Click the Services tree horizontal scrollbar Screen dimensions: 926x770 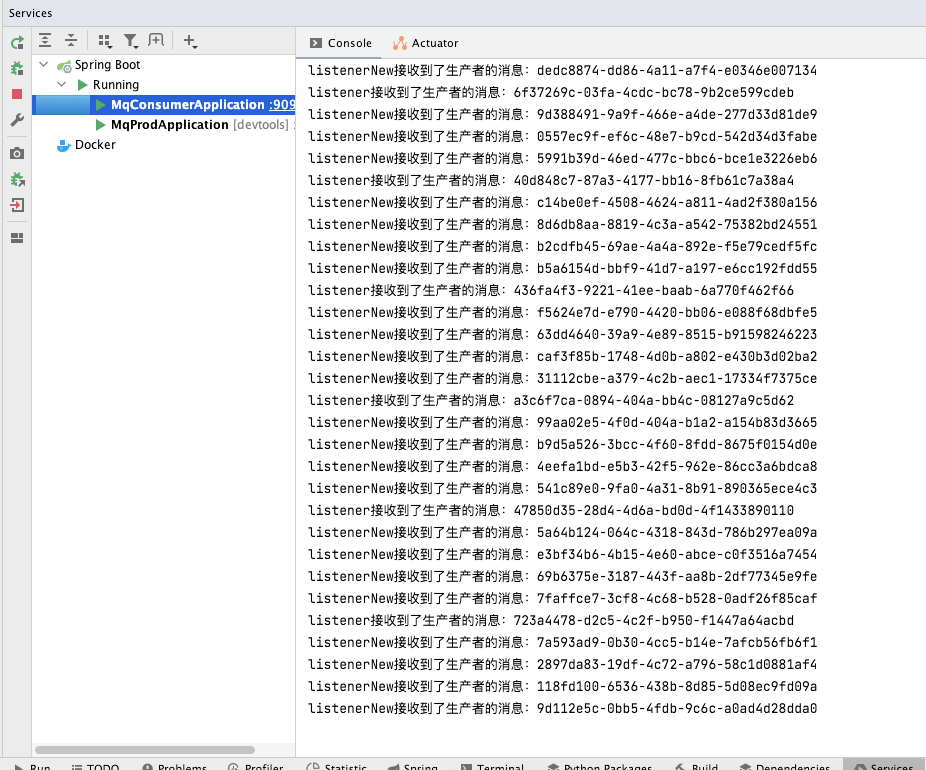pos(145,750)
